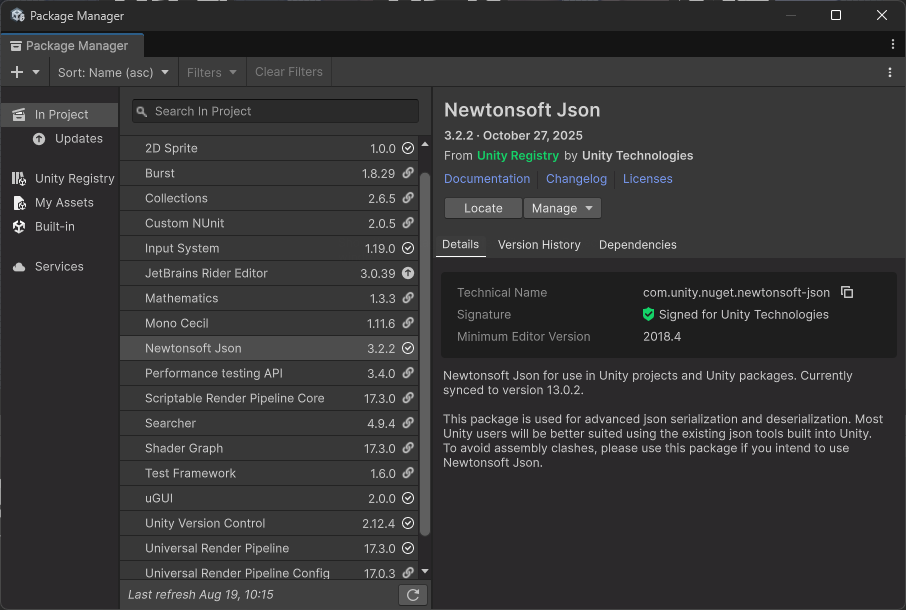Open the Changelog link
This screenshot has width=906, height=610.
(576, 179)
